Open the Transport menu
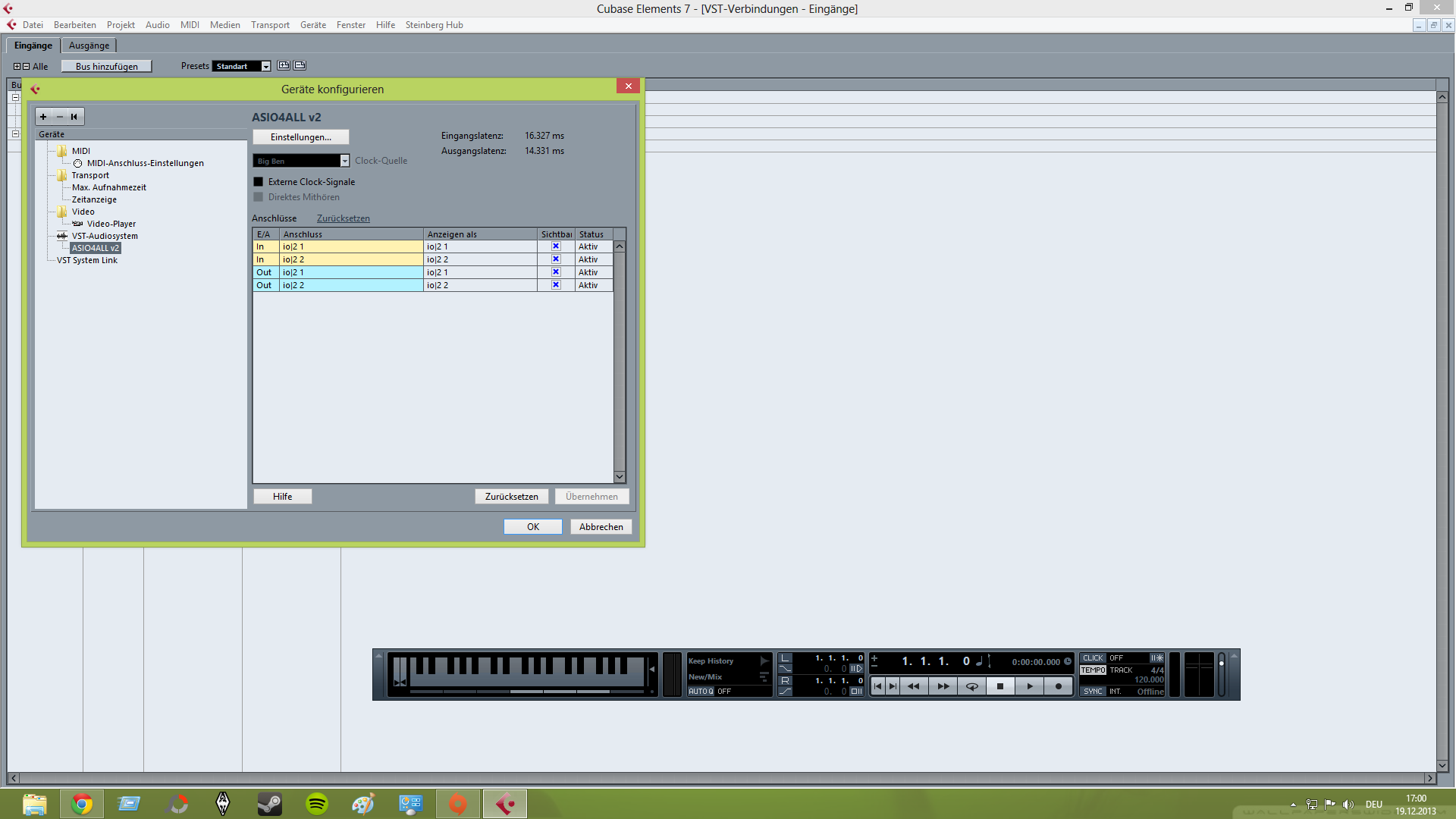1456x819 pixels. click(270, 25)
